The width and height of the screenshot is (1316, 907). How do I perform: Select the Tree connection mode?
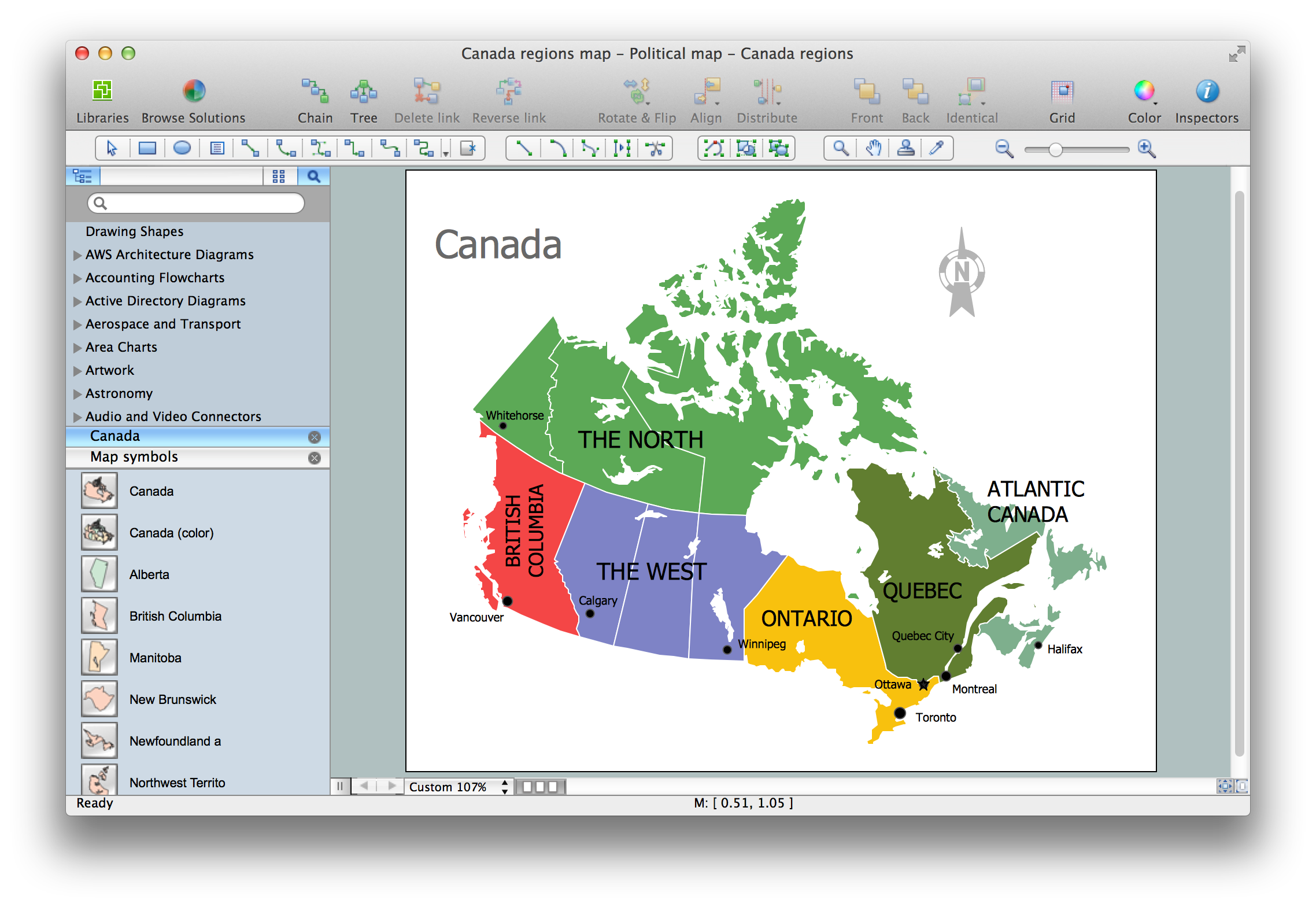(363, 91)
